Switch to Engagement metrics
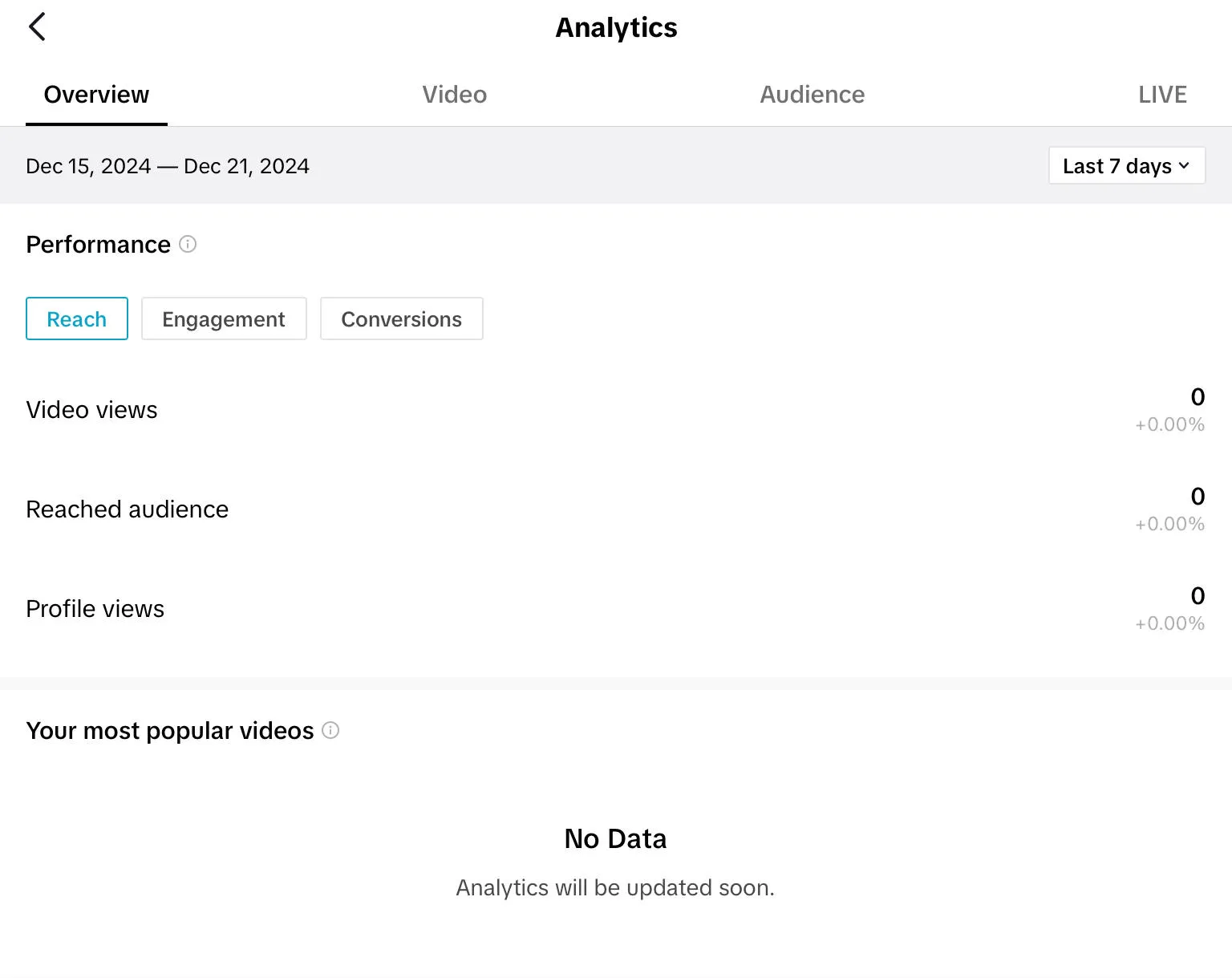 point(224,319)
